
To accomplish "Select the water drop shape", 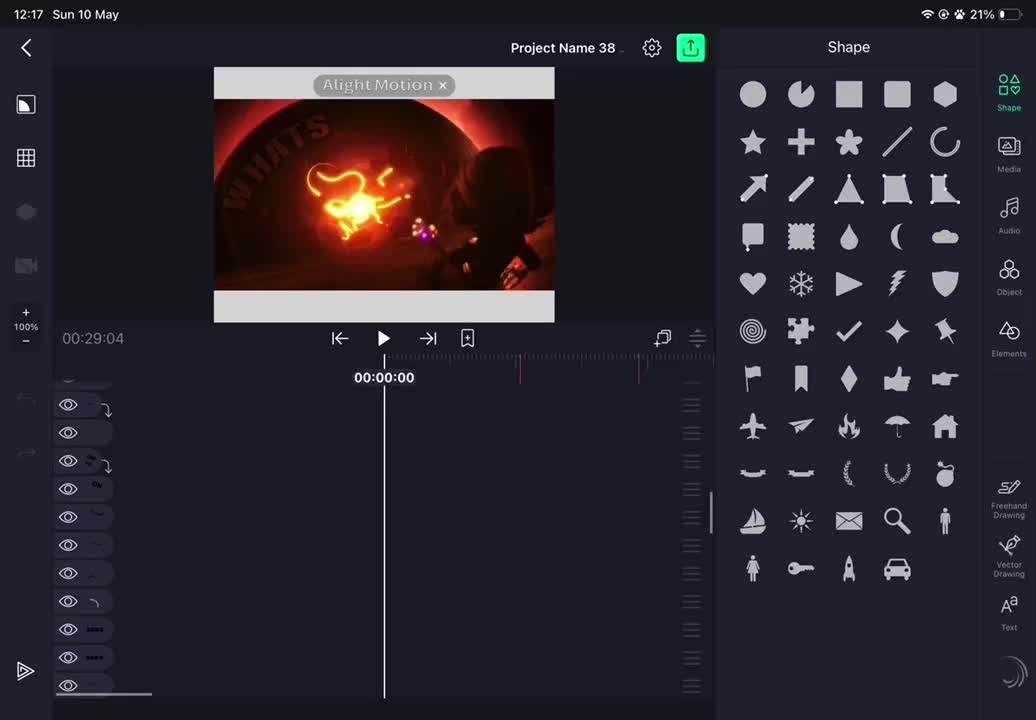I will pyautogui.click(x=848, y=237).
